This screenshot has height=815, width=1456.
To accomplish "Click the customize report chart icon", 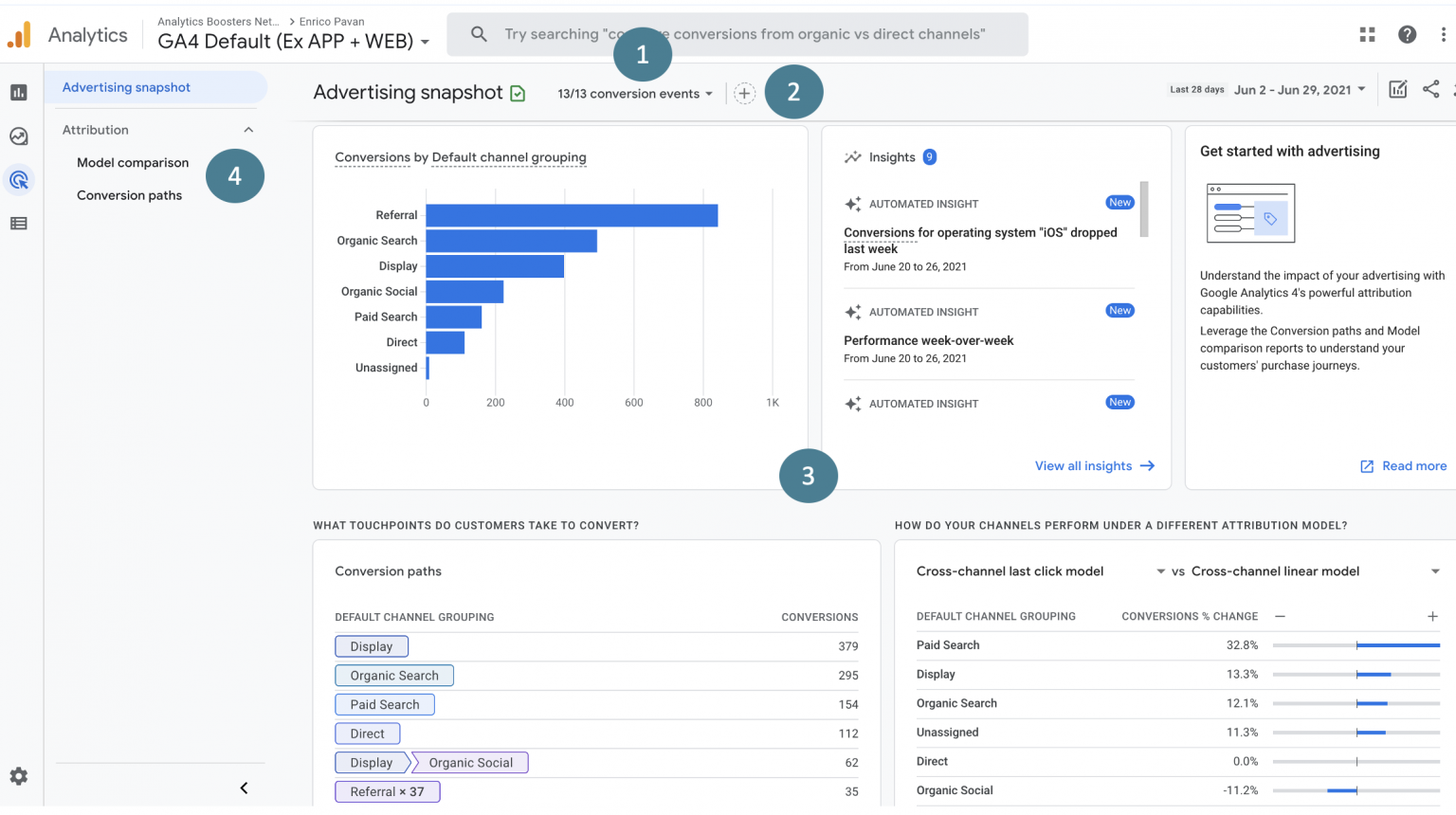I will (1397, 89).
